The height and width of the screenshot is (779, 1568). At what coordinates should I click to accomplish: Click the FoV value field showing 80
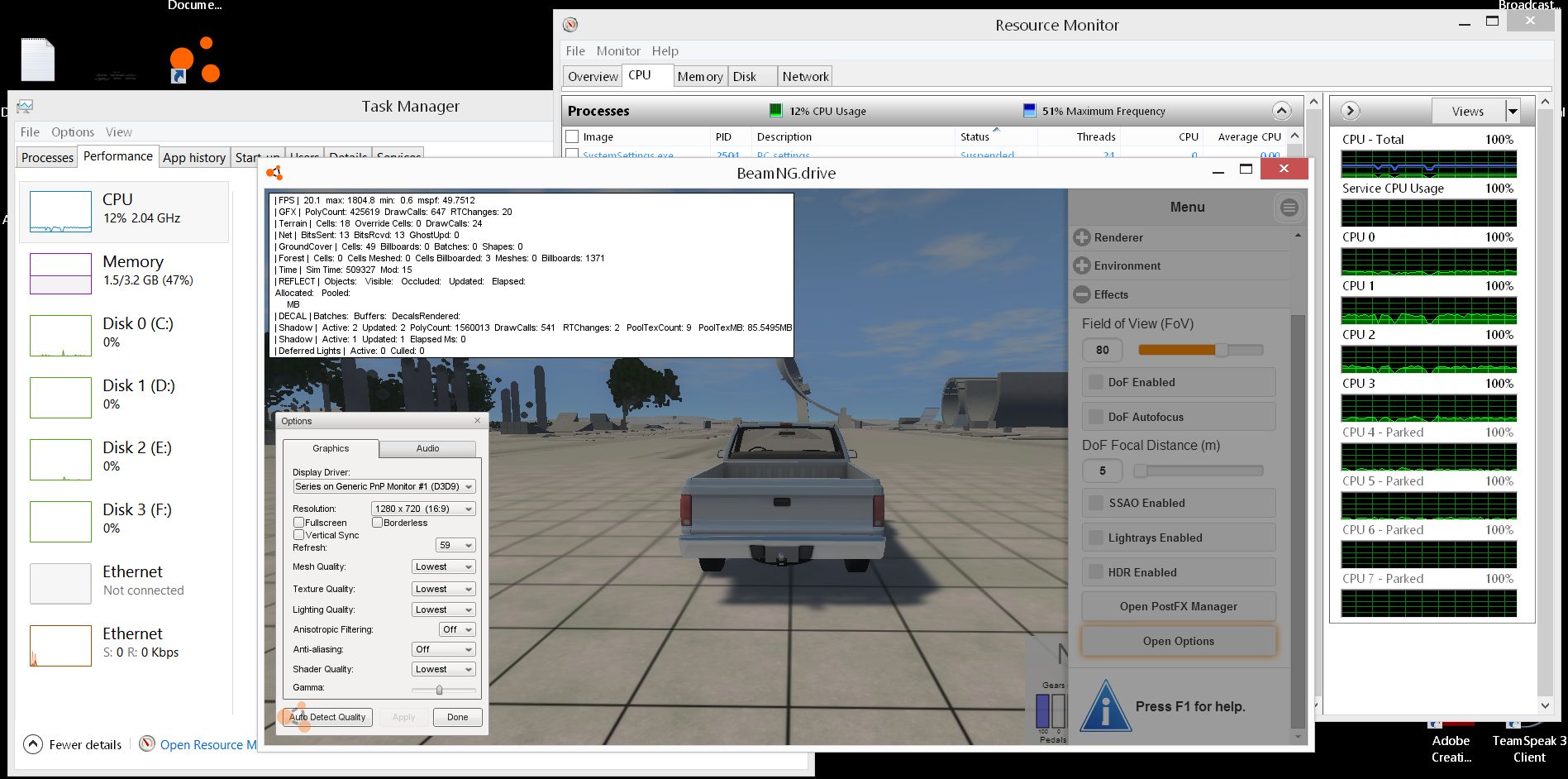(x=1103, y=350)
